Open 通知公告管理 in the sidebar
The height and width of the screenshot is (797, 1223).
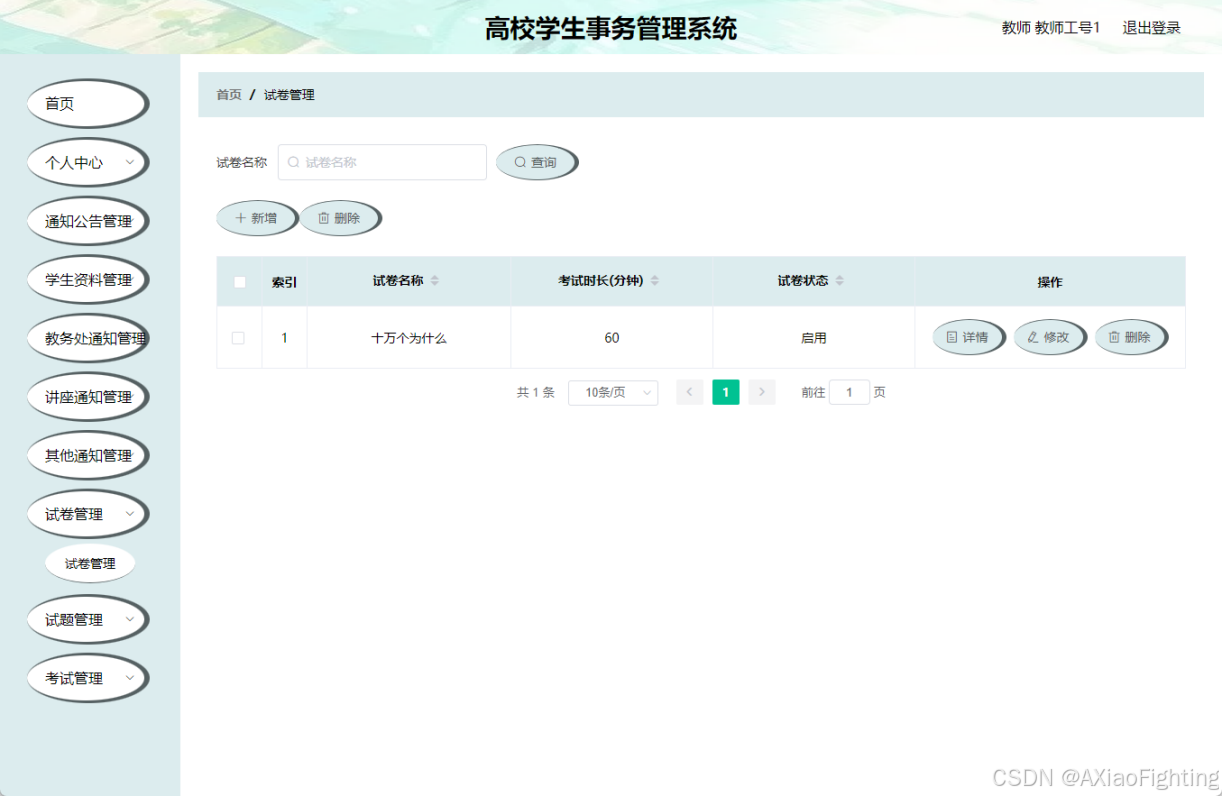click(x=87, y=221)
